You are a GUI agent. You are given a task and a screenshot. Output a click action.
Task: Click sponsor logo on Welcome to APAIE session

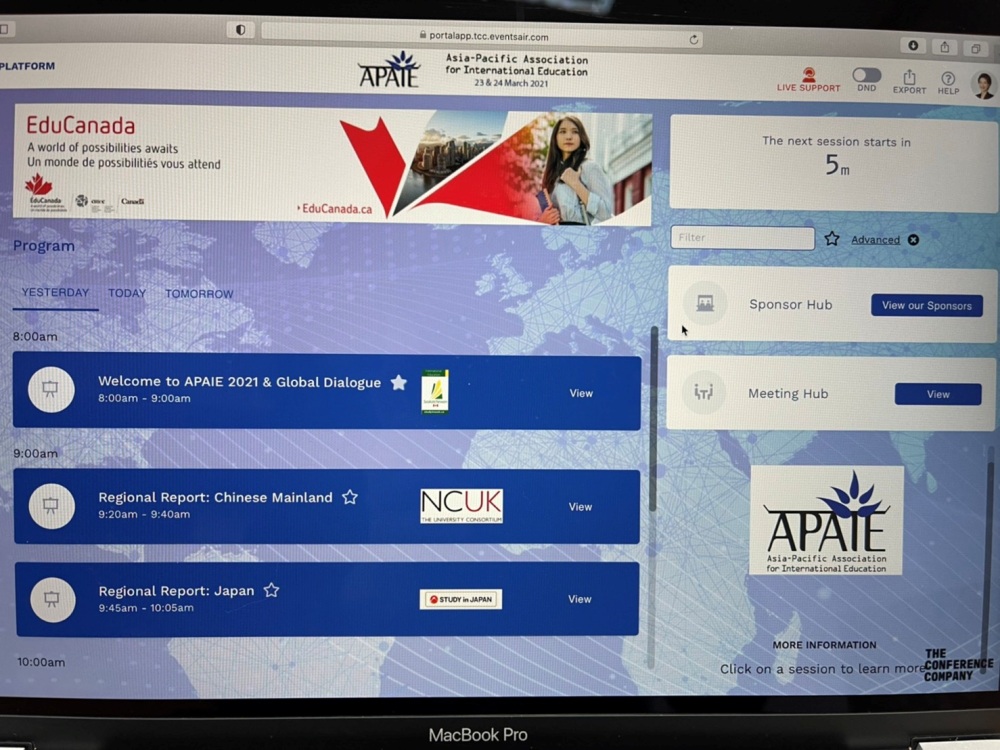435,392
